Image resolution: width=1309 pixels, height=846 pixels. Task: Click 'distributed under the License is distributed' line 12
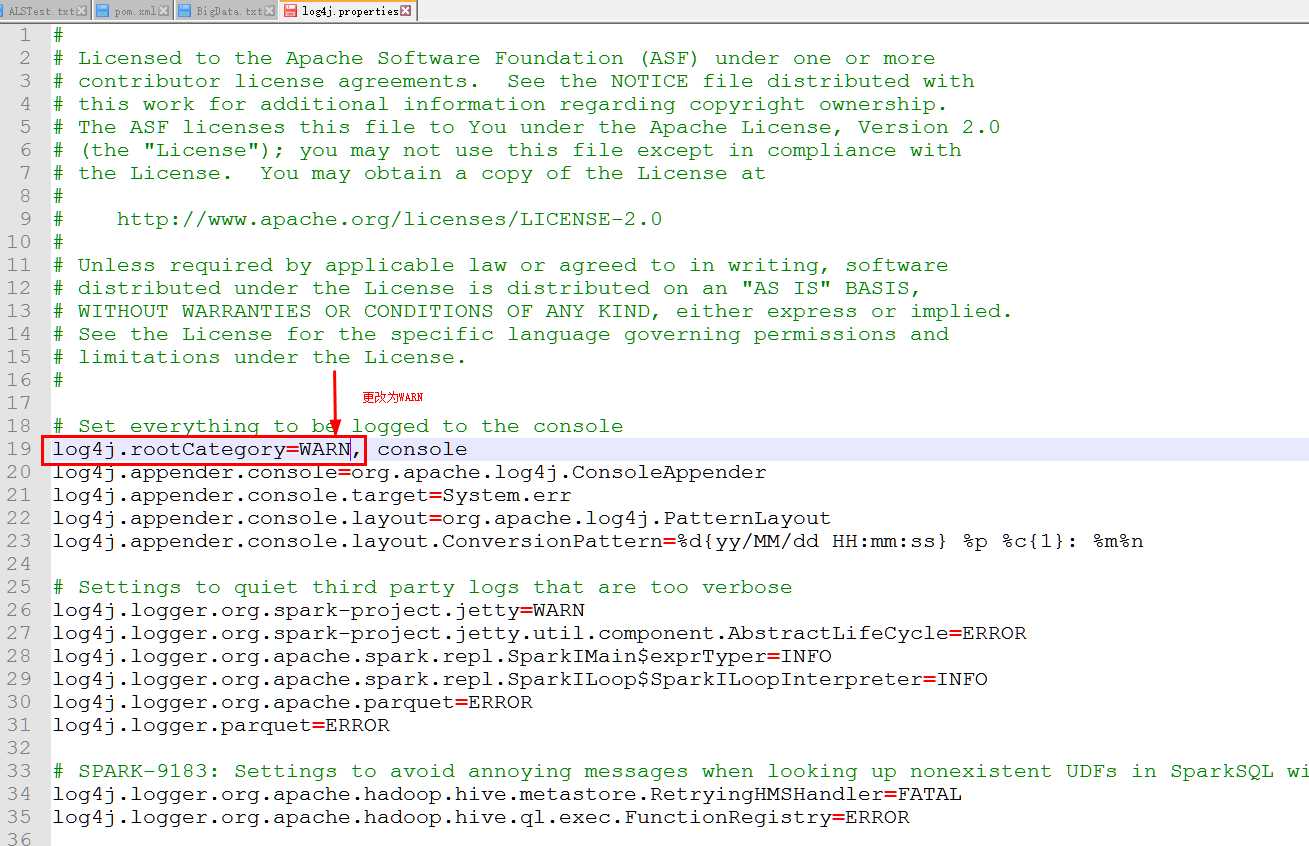click(487, 288)
